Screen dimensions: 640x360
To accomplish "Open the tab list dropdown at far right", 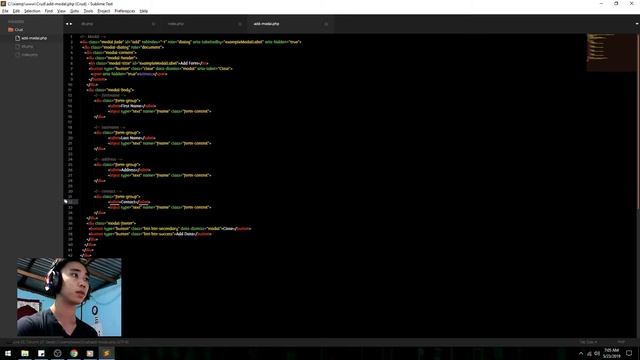I will click(x=637, y=24).
